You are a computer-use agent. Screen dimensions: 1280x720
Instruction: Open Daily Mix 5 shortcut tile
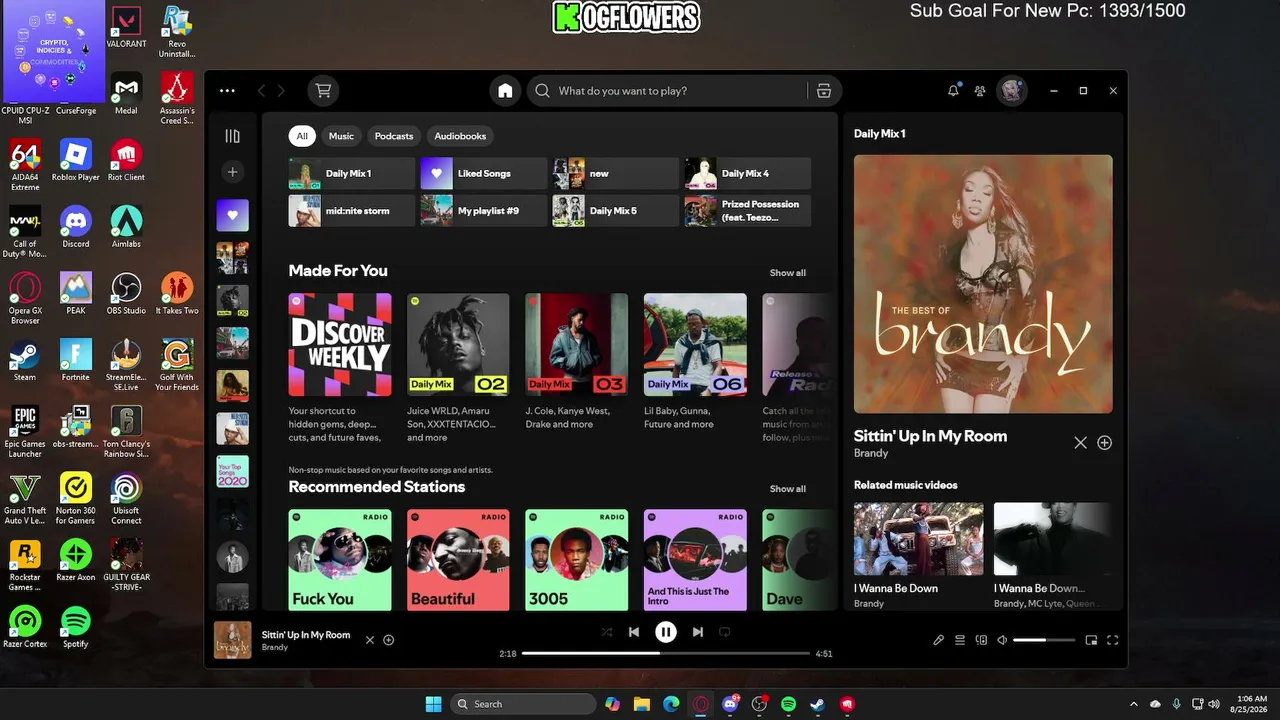point(616,210)
